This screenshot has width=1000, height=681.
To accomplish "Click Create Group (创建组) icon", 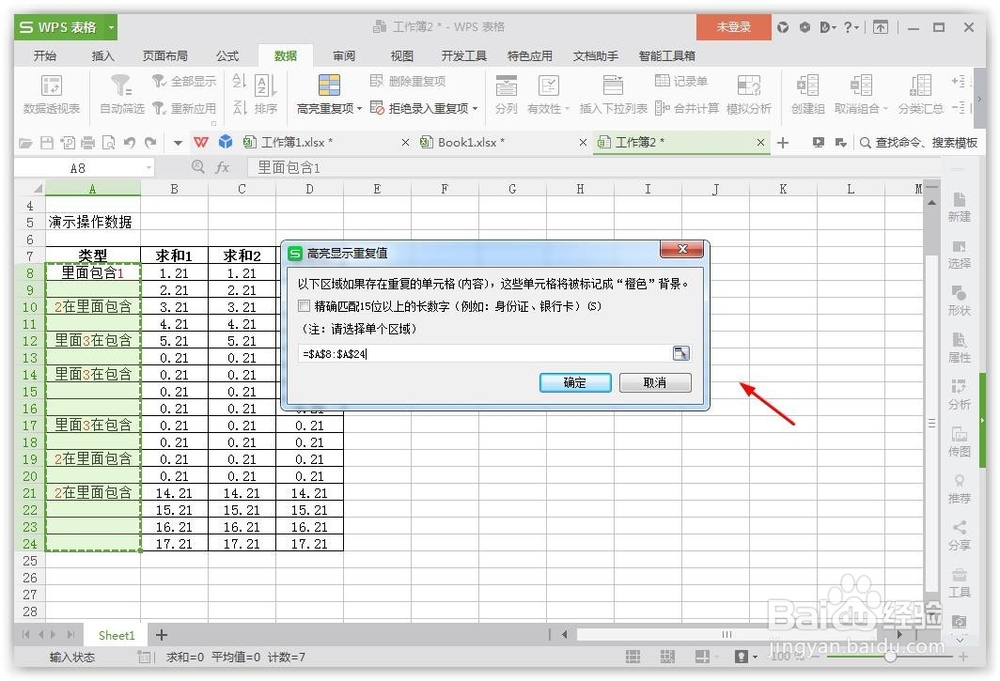I will tap(807, 85).
